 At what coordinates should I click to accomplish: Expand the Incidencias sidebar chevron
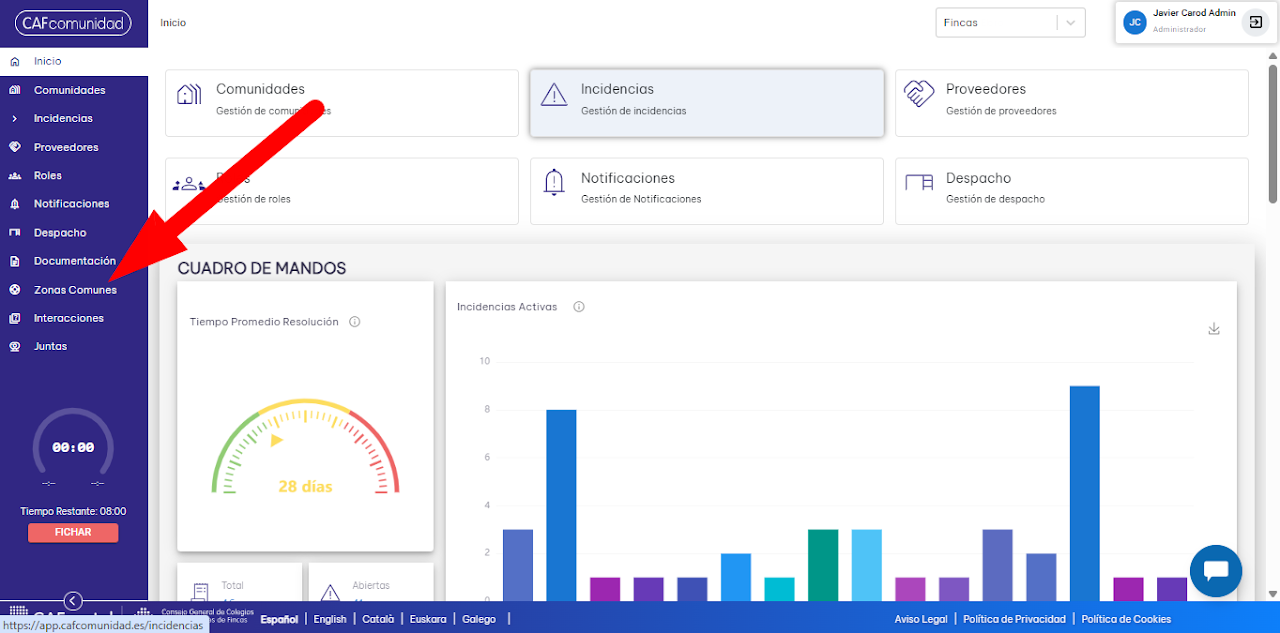(14, 119)
